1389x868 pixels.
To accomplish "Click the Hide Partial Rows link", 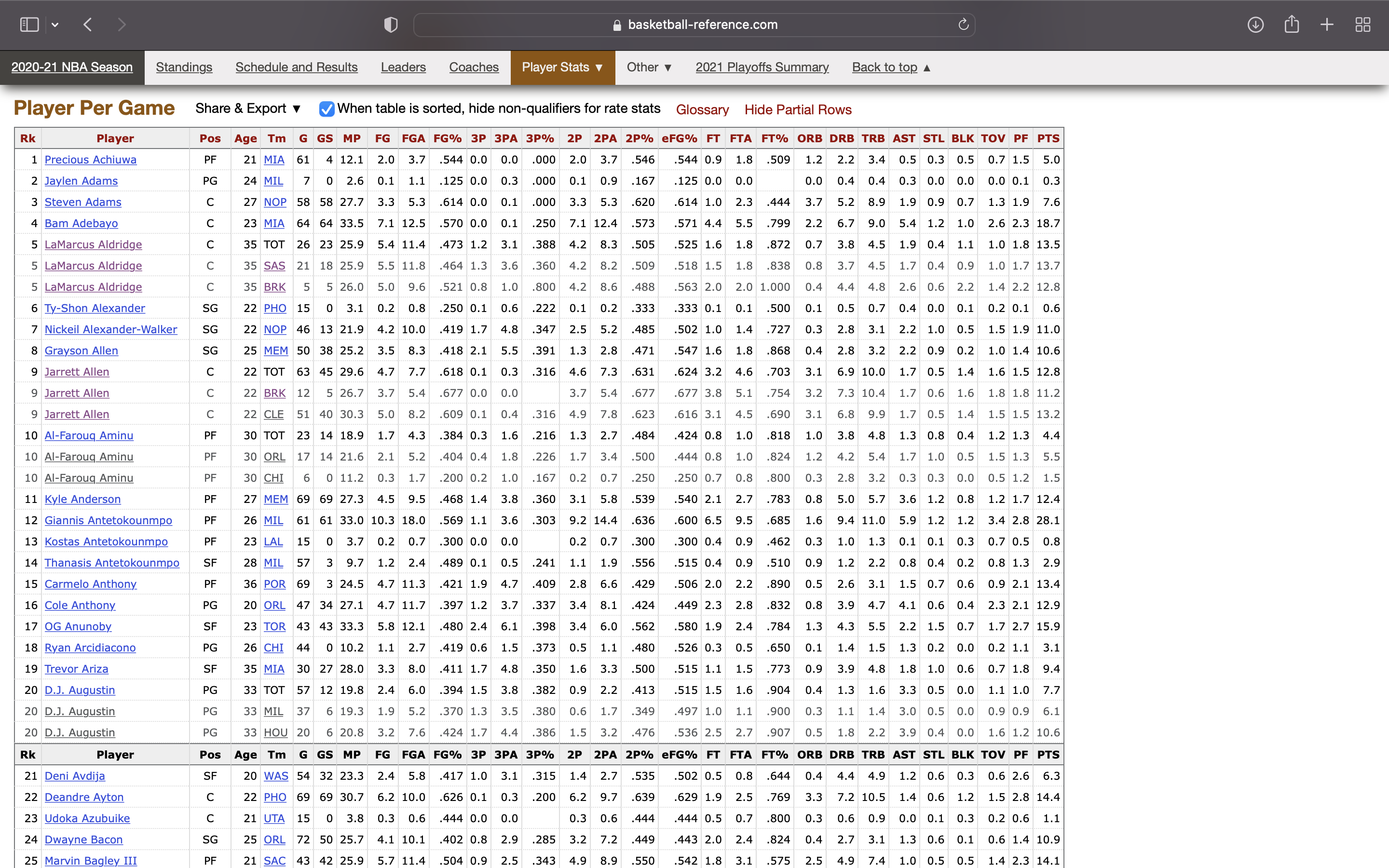I will [797, 109].
